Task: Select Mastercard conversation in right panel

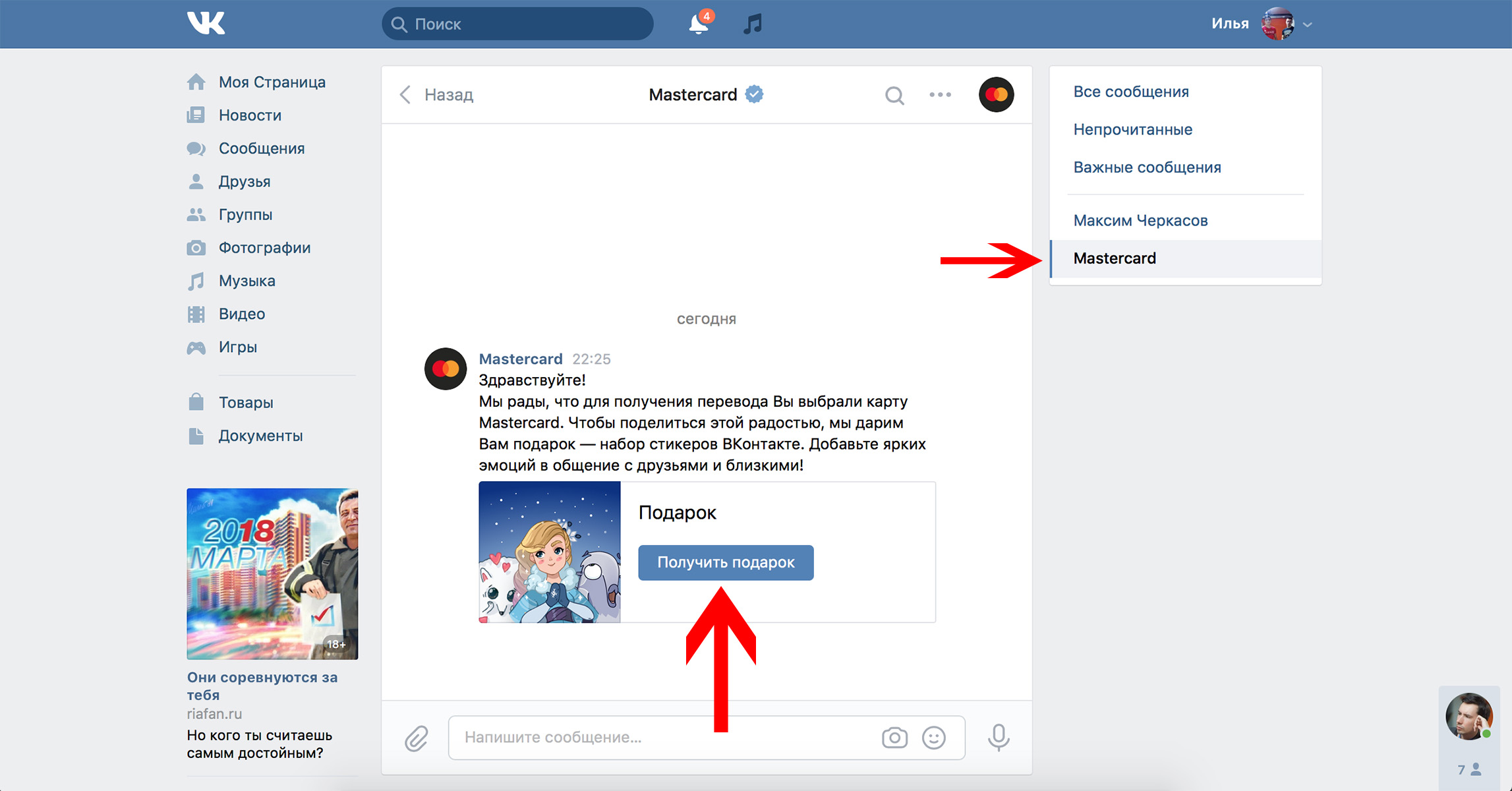Action: point(1186,258)
